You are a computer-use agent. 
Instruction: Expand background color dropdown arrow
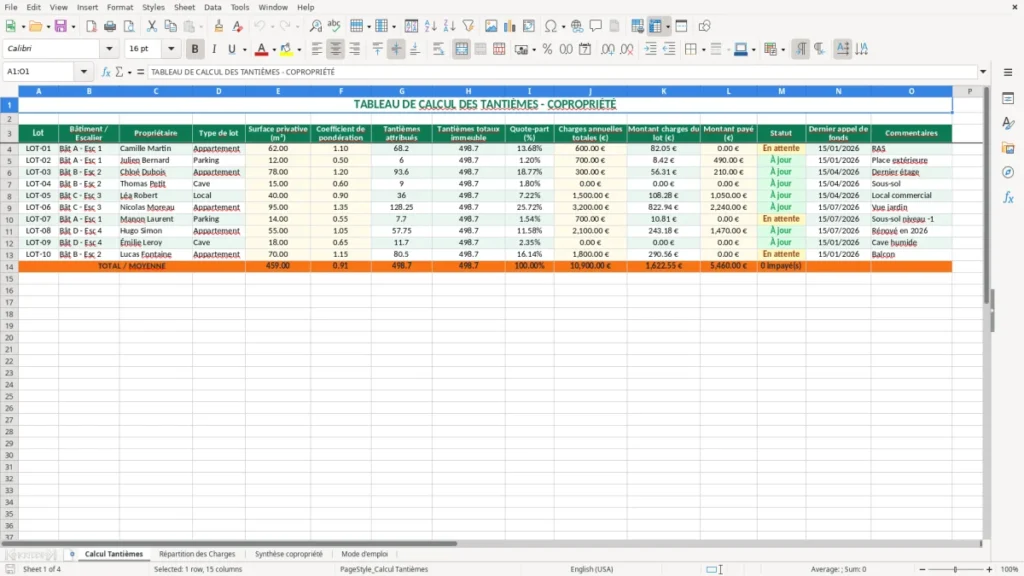pos(299,50)
